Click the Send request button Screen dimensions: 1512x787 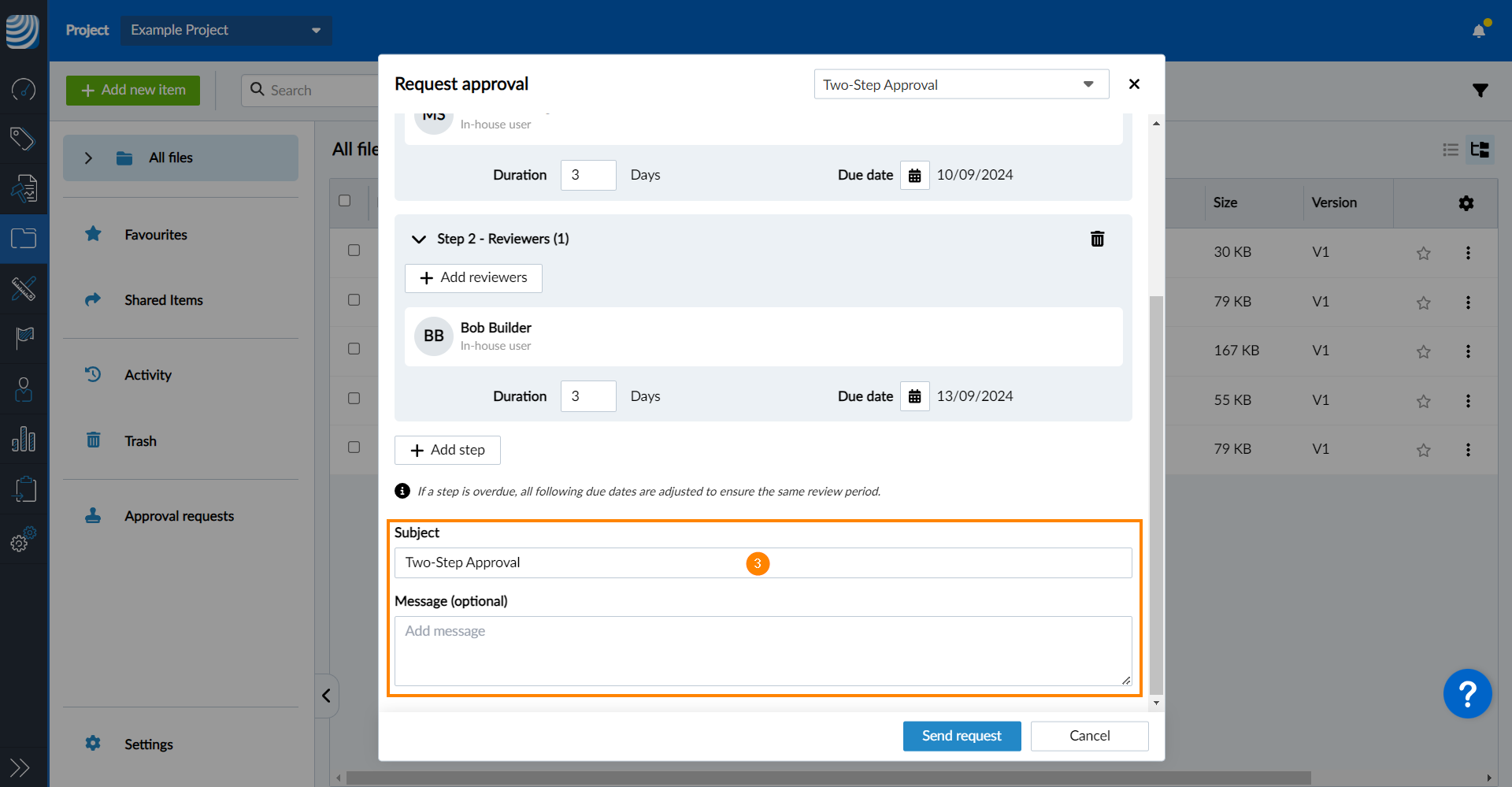click(x=962, y=736)
